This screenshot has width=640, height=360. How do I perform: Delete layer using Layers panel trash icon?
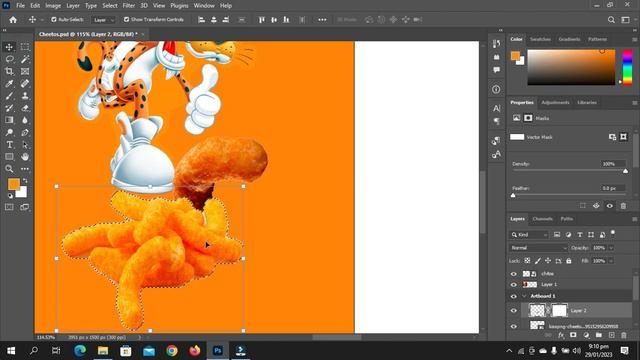624,335
